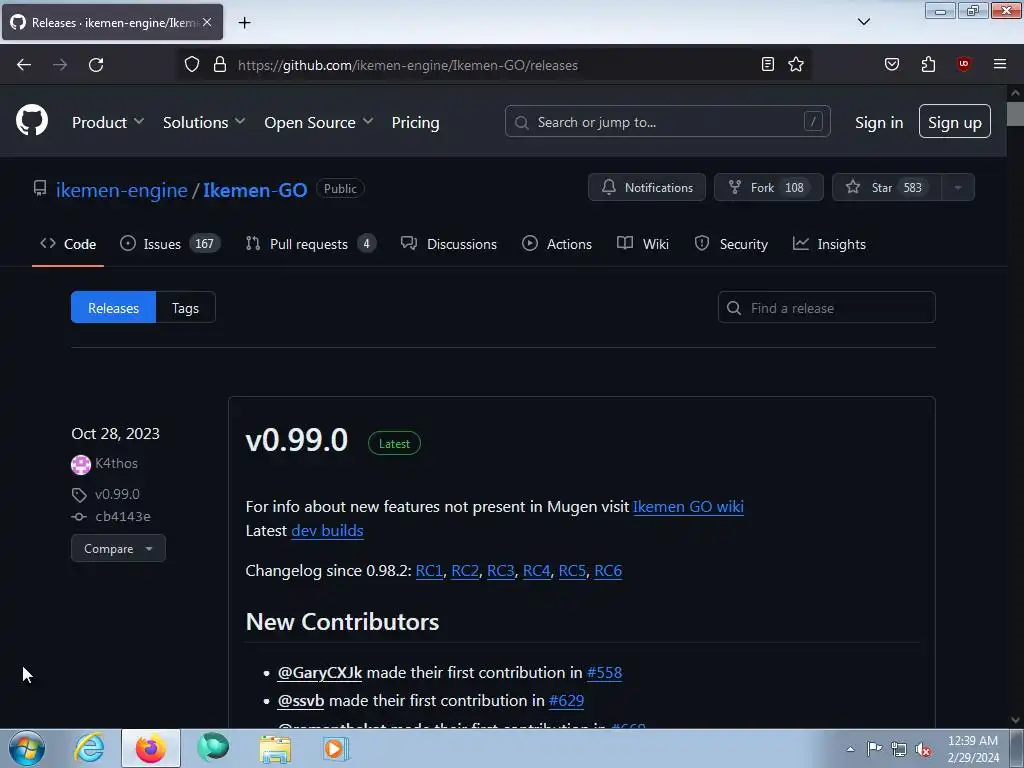
Task: Expand the Product menu
Action: point(108,122)
